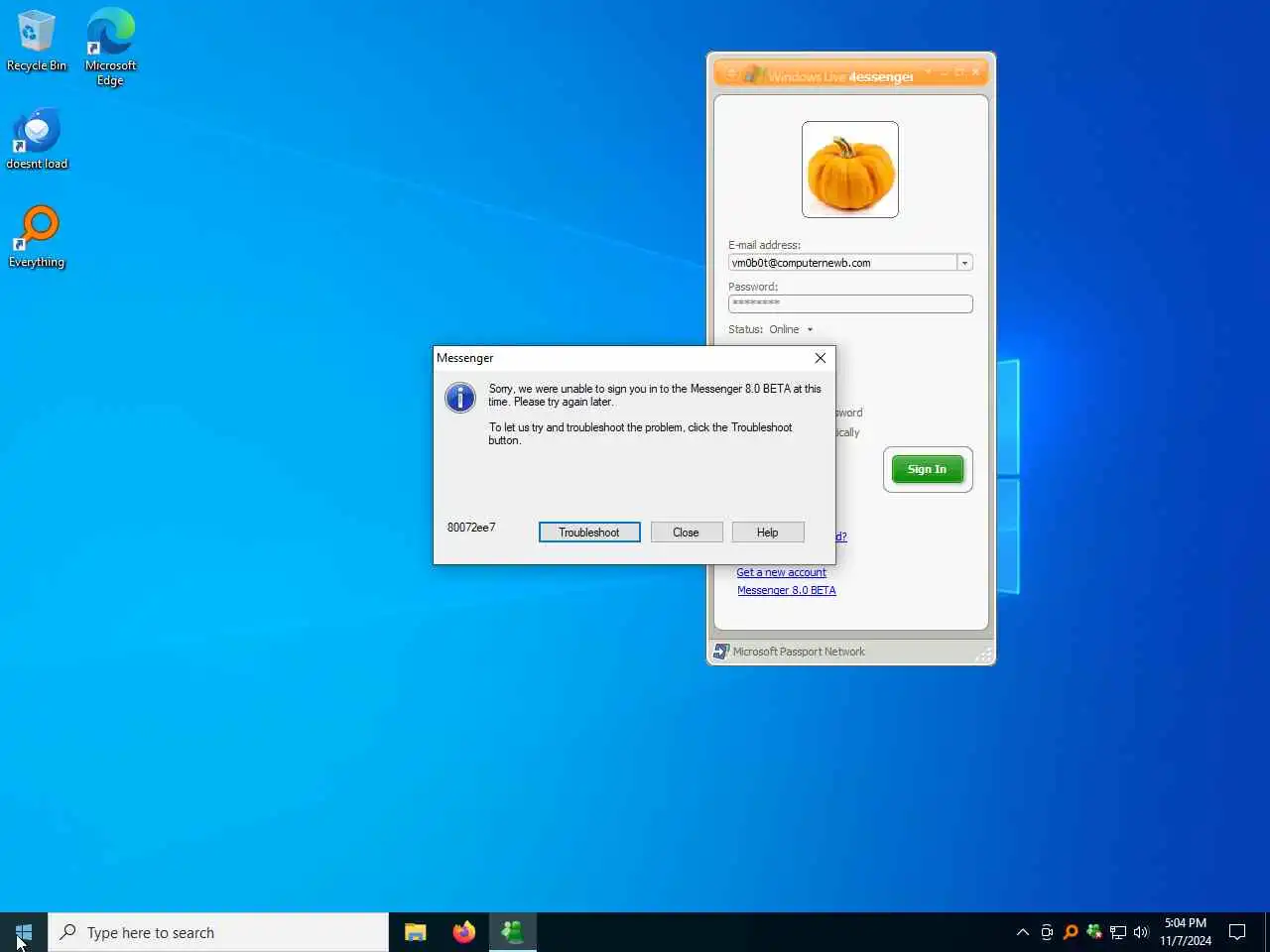Open the 'doesnt load' Thunderbird shortcut
The image size is (1270, 952).
(x=37, y=140)
